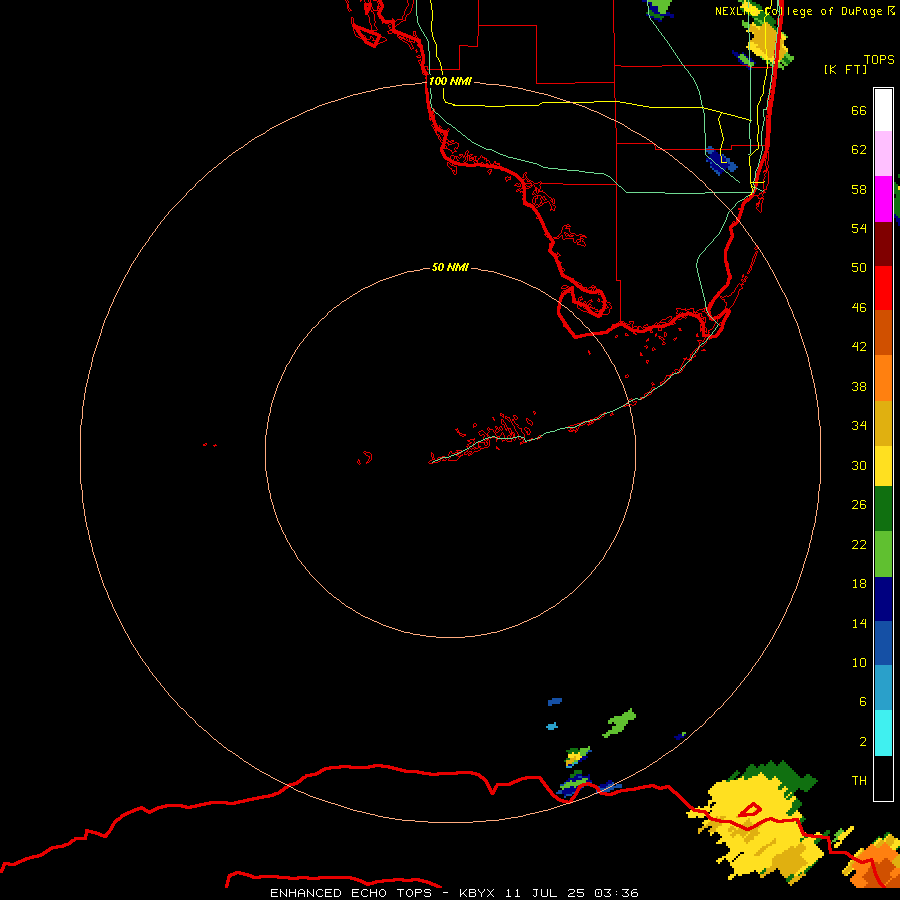Click the bright red legend swatch
The height and width of the screenshot is (900, 900).
(x=883, y=288)
